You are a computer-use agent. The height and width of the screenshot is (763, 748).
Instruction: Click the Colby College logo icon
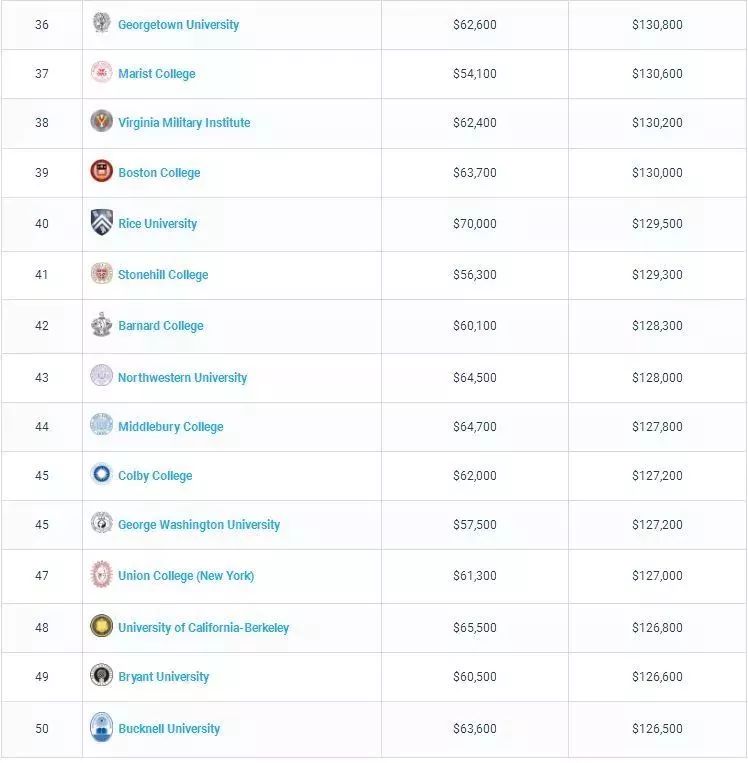pyautogui.click(x=101, y=474)
